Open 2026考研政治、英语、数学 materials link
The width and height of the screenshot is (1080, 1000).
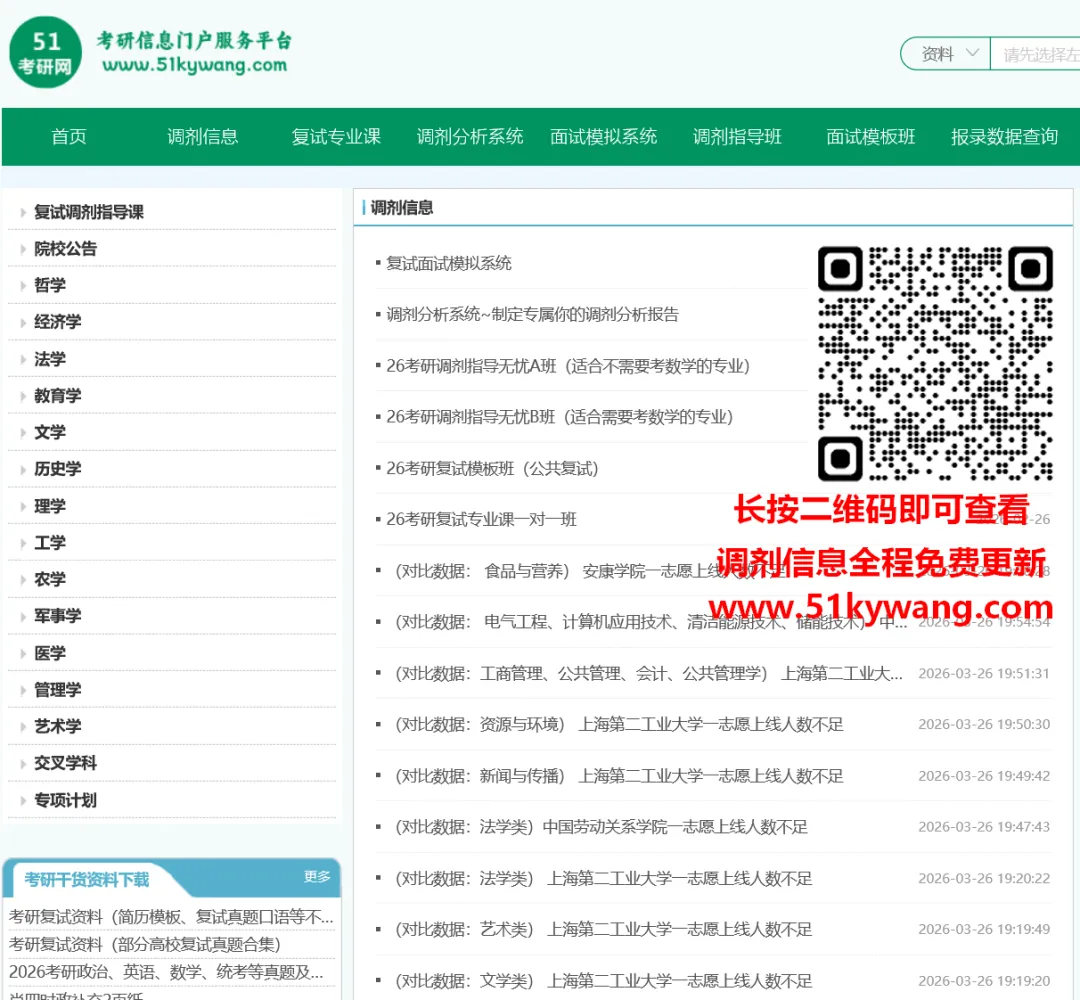(166, 972)
